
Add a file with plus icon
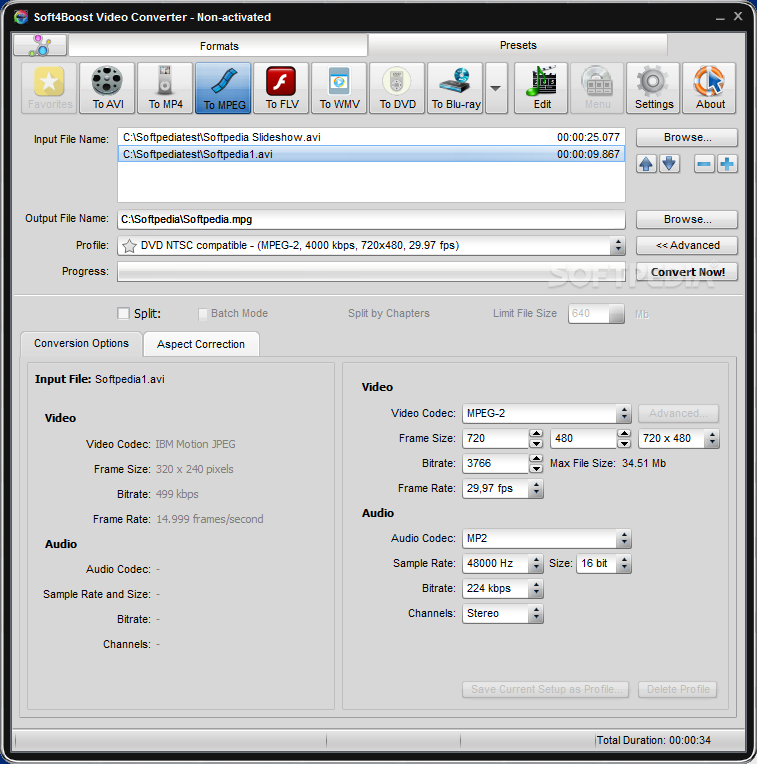tap(727, 164)
